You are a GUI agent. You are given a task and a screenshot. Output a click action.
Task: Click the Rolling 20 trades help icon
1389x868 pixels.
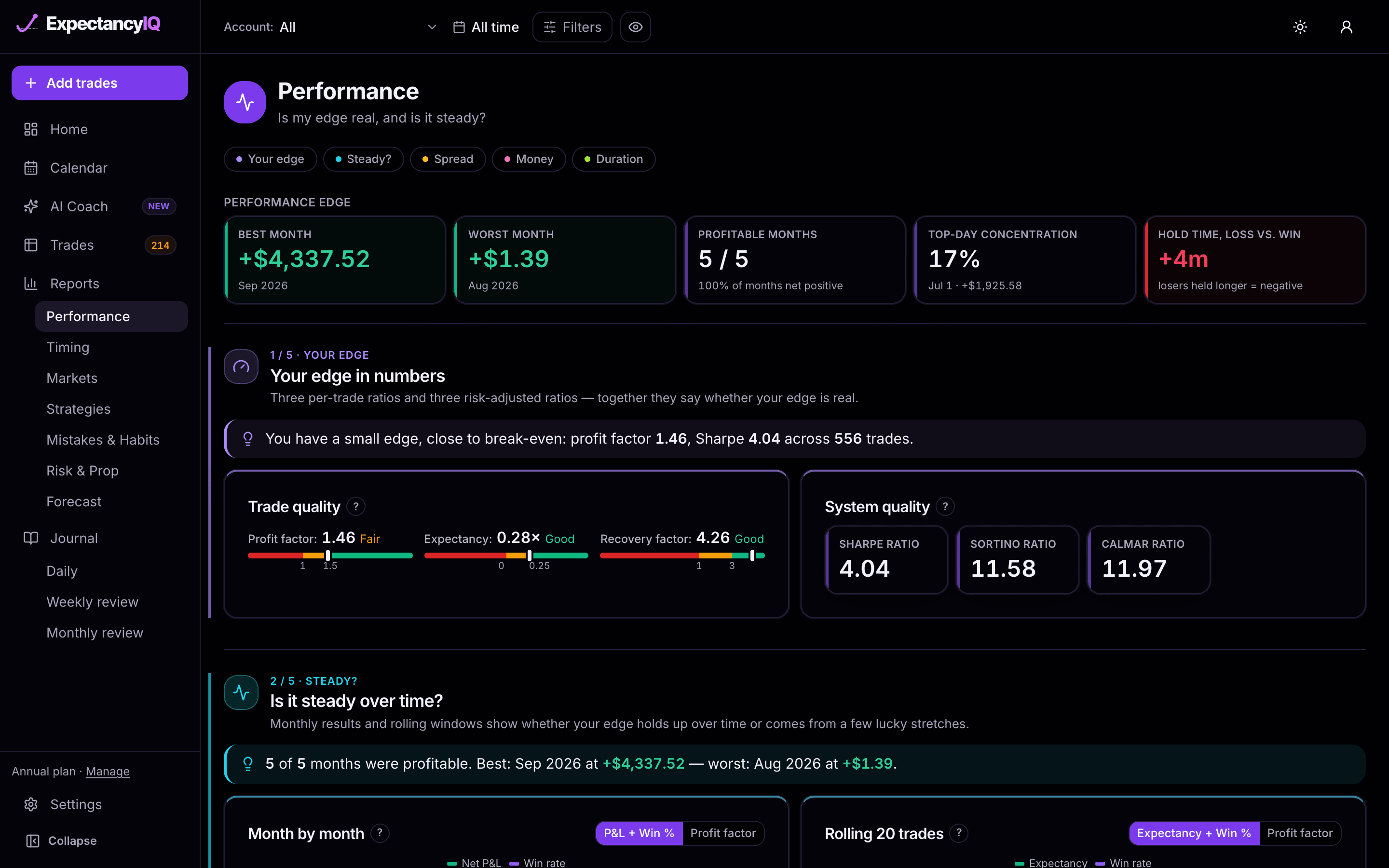point(958,833)
